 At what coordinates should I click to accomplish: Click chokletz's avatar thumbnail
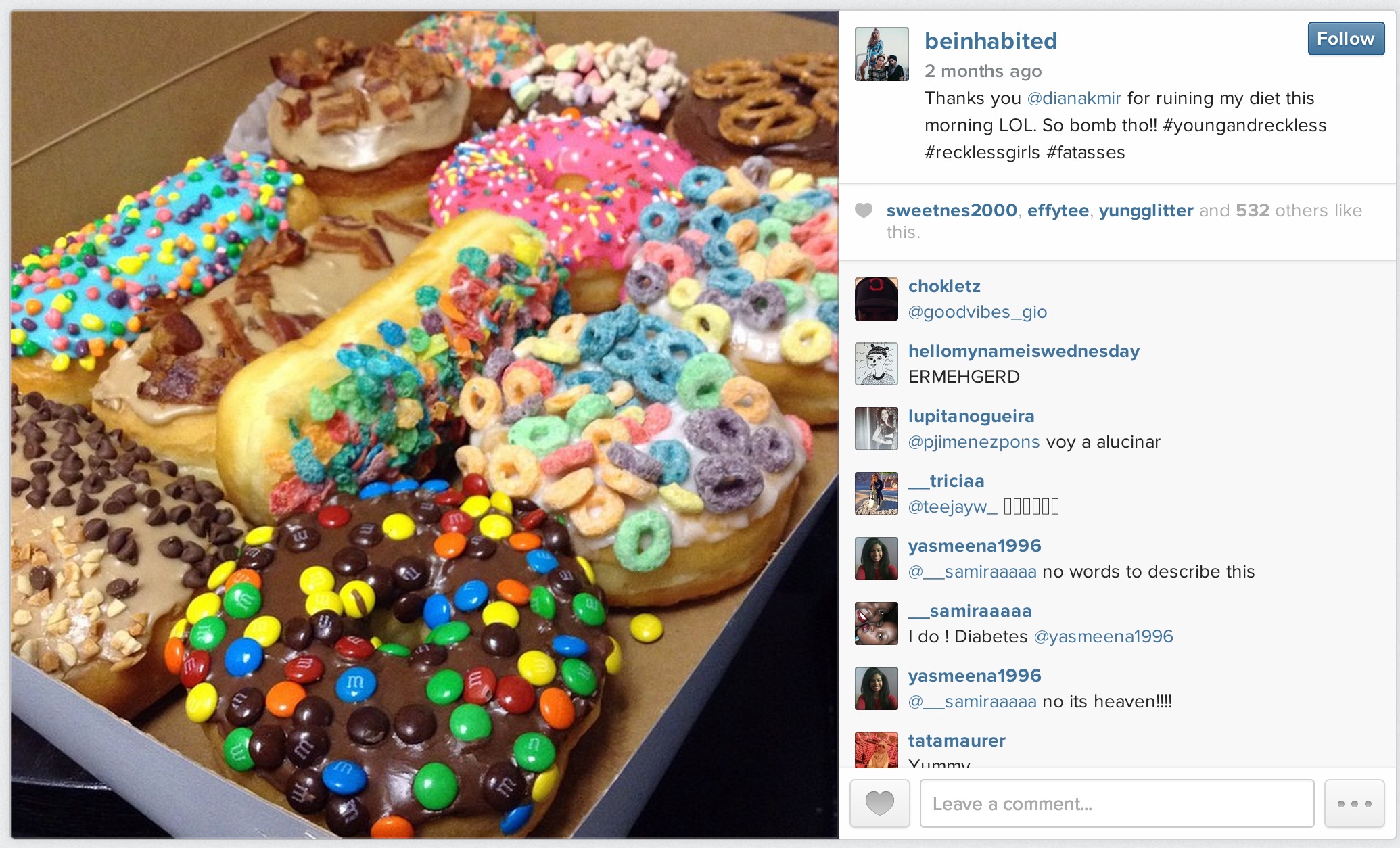coord(876,299)
